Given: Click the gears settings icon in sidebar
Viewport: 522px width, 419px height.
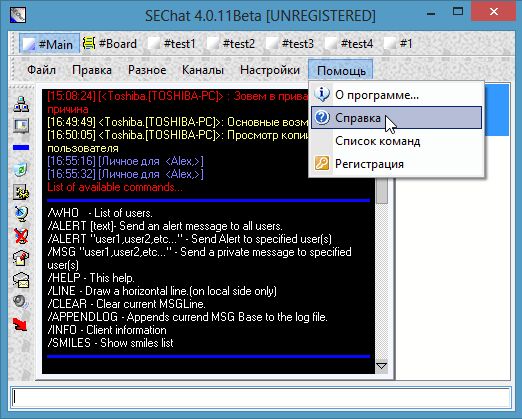Looking at the screenshot, I should pyautogui.click(x=21, y=192).
